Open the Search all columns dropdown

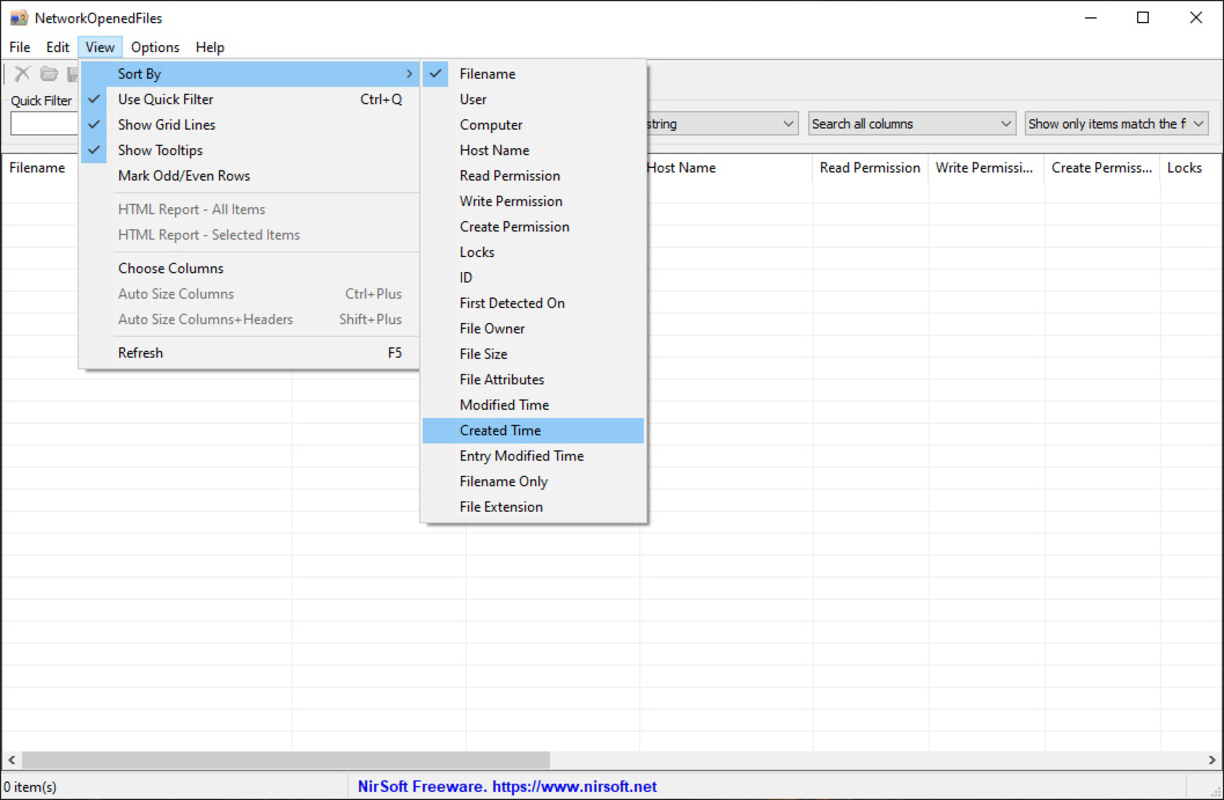(x=912, y=124)
